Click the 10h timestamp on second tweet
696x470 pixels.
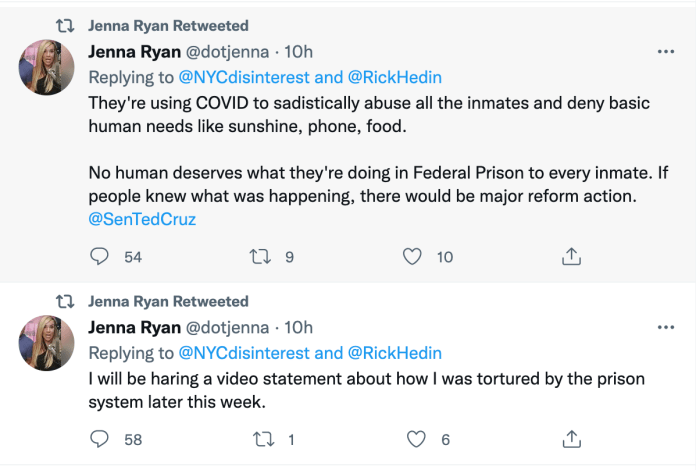(x=297, y=328)
